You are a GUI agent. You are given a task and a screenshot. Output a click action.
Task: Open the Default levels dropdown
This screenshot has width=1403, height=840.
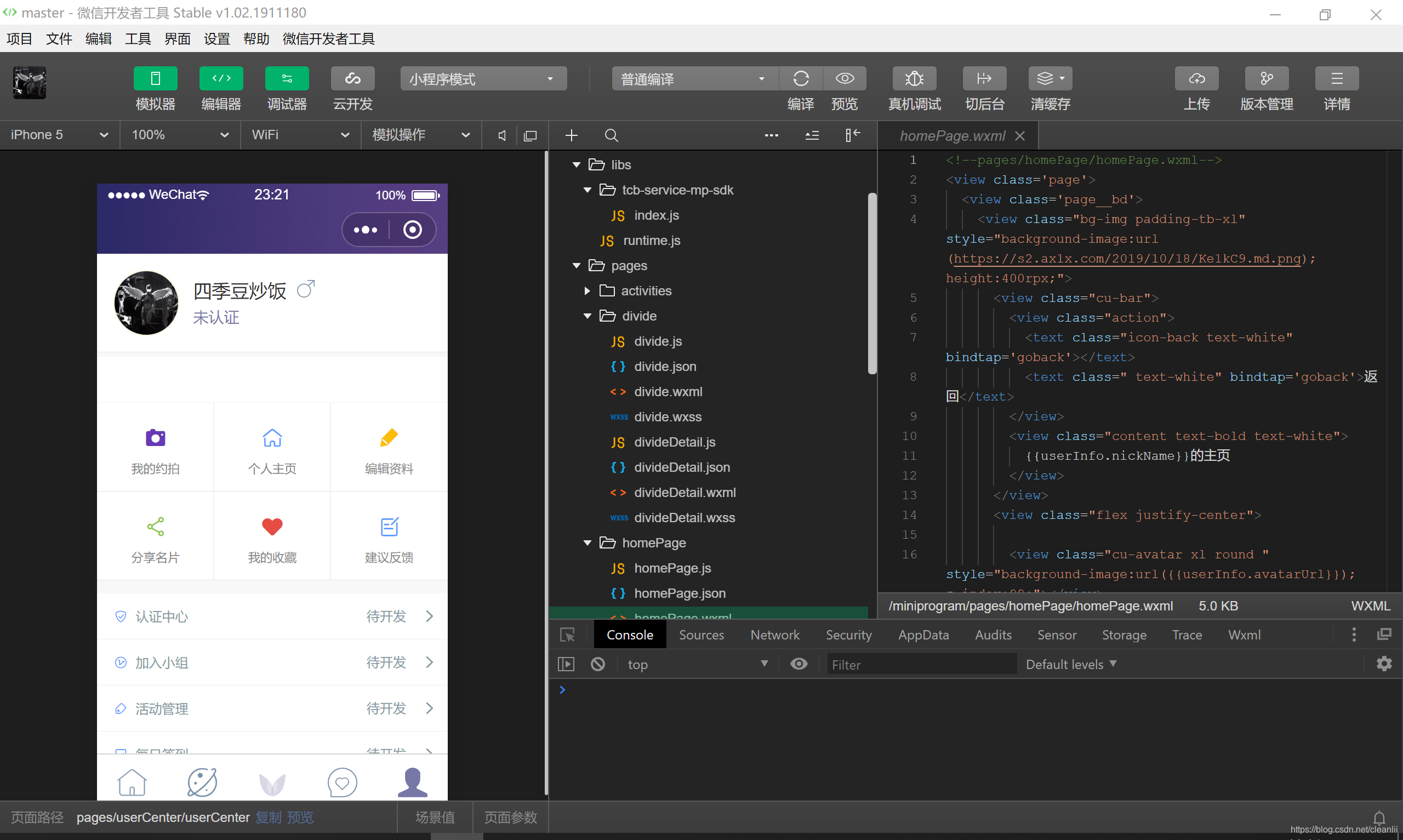pos(1071,665)
